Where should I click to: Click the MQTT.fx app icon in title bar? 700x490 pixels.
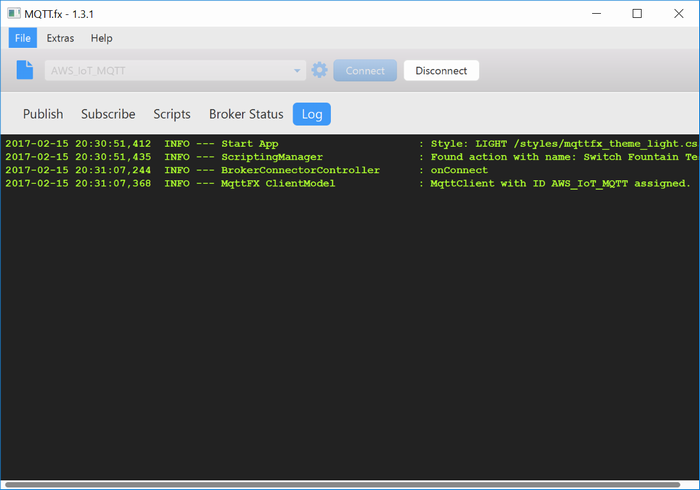point(14,13)
